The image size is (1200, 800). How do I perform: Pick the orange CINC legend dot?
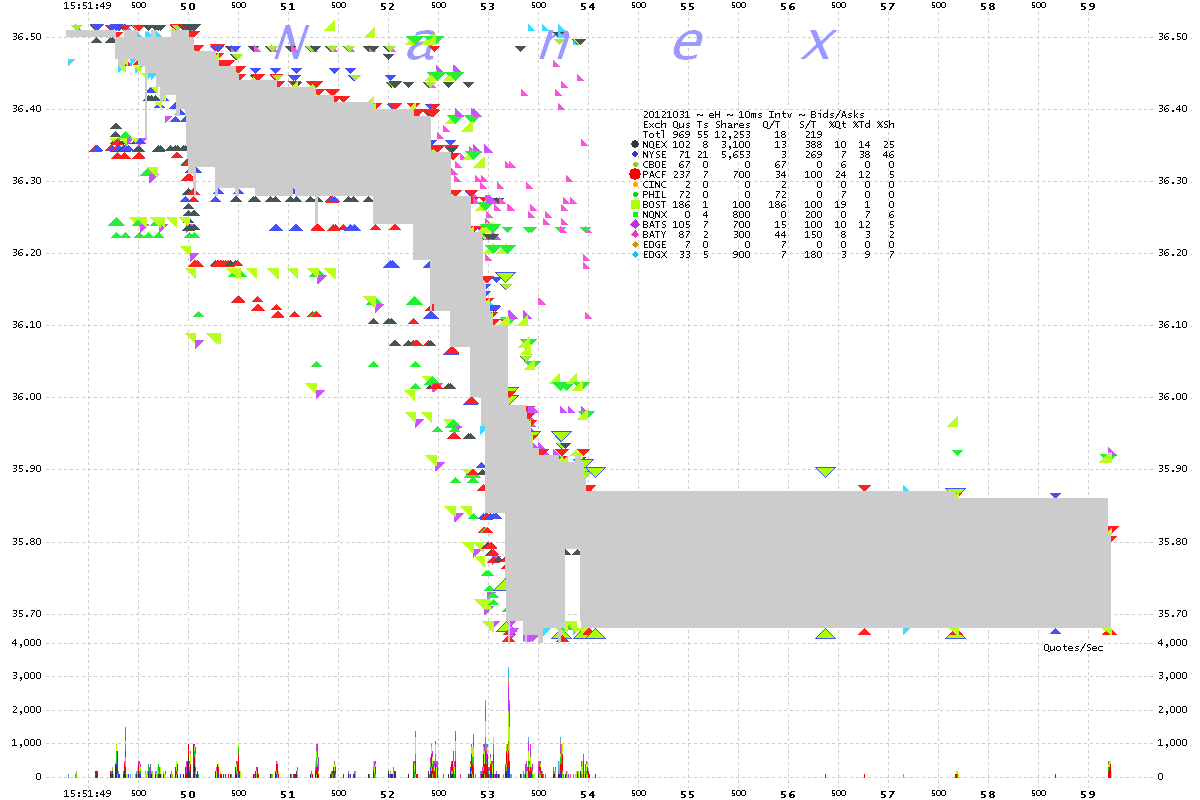pyautogui.click(x=635, y=185)
